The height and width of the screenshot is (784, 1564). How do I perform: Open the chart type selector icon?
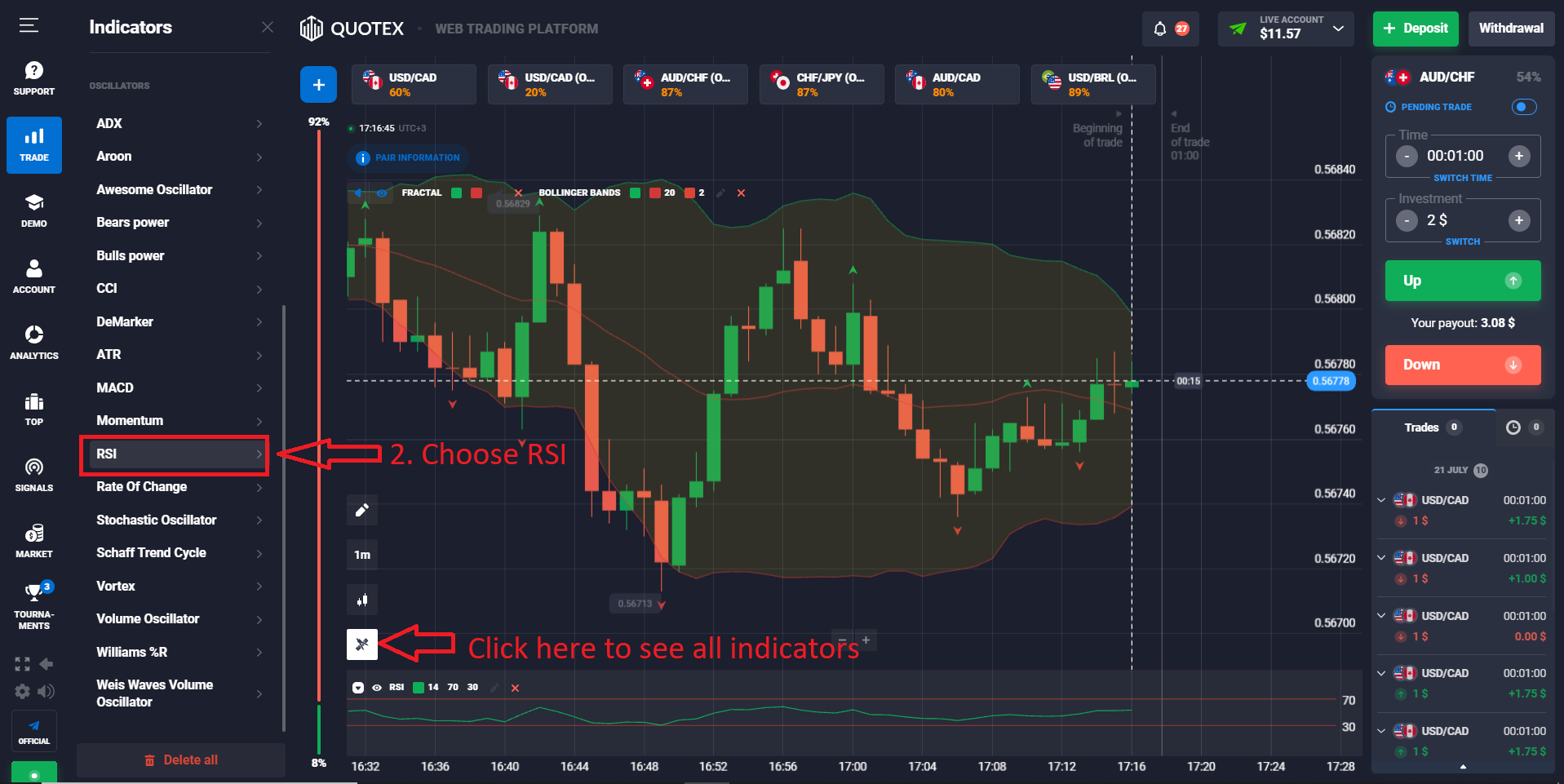pyautogui.click(x=361, y=599)
